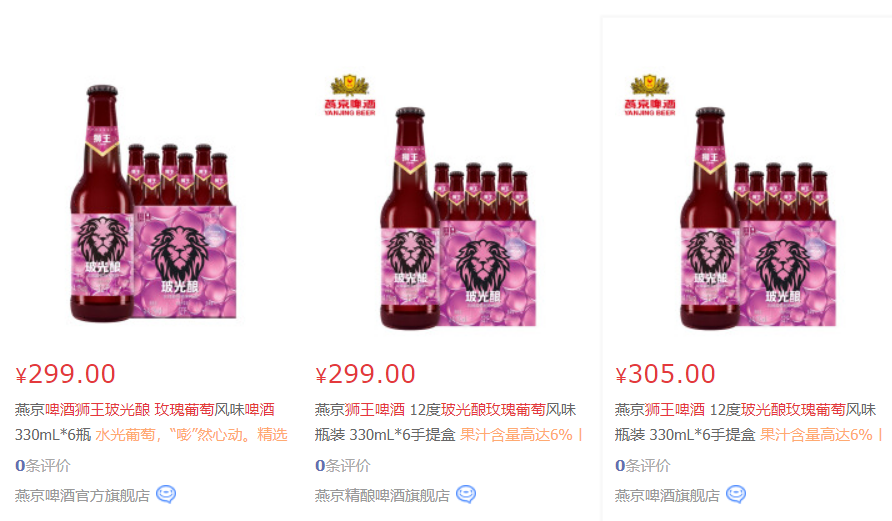Click the first ¥299.00 price

(65, 374)
